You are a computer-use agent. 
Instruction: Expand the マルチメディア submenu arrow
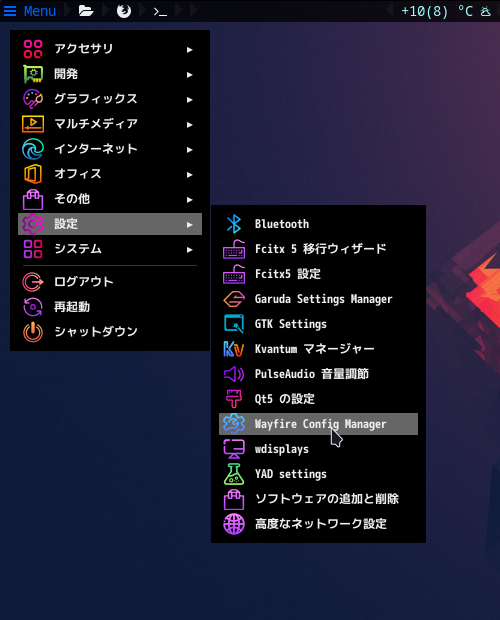click(190, 125)
